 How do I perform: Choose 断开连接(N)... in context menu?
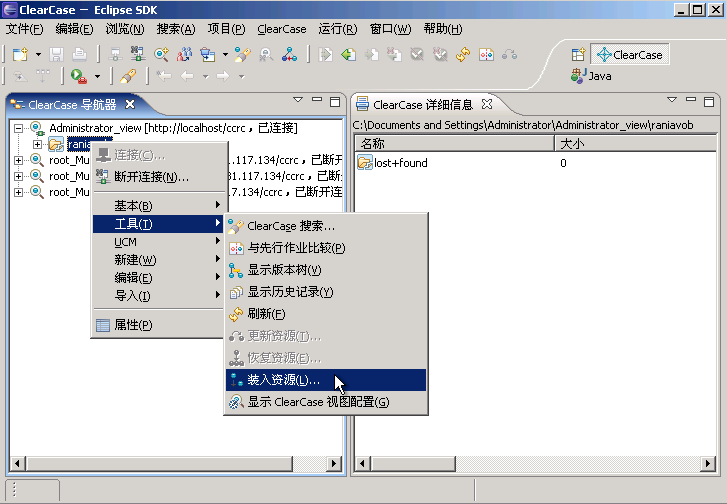158,177
